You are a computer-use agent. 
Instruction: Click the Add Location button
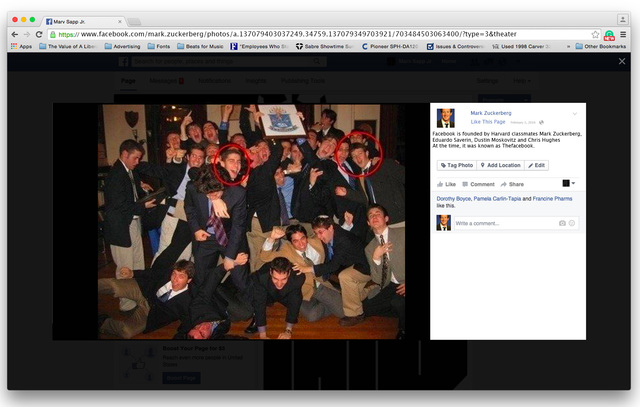point(500,165)
